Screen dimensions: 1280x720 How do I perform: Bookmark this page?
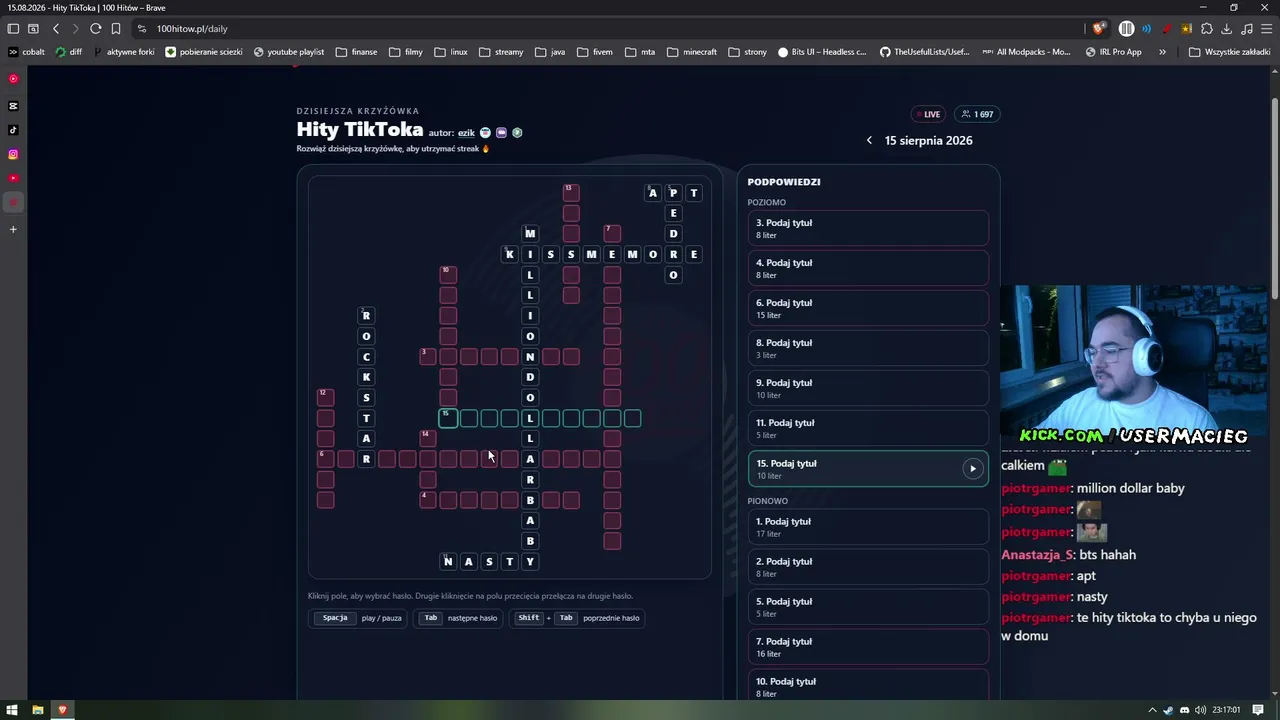116,29
